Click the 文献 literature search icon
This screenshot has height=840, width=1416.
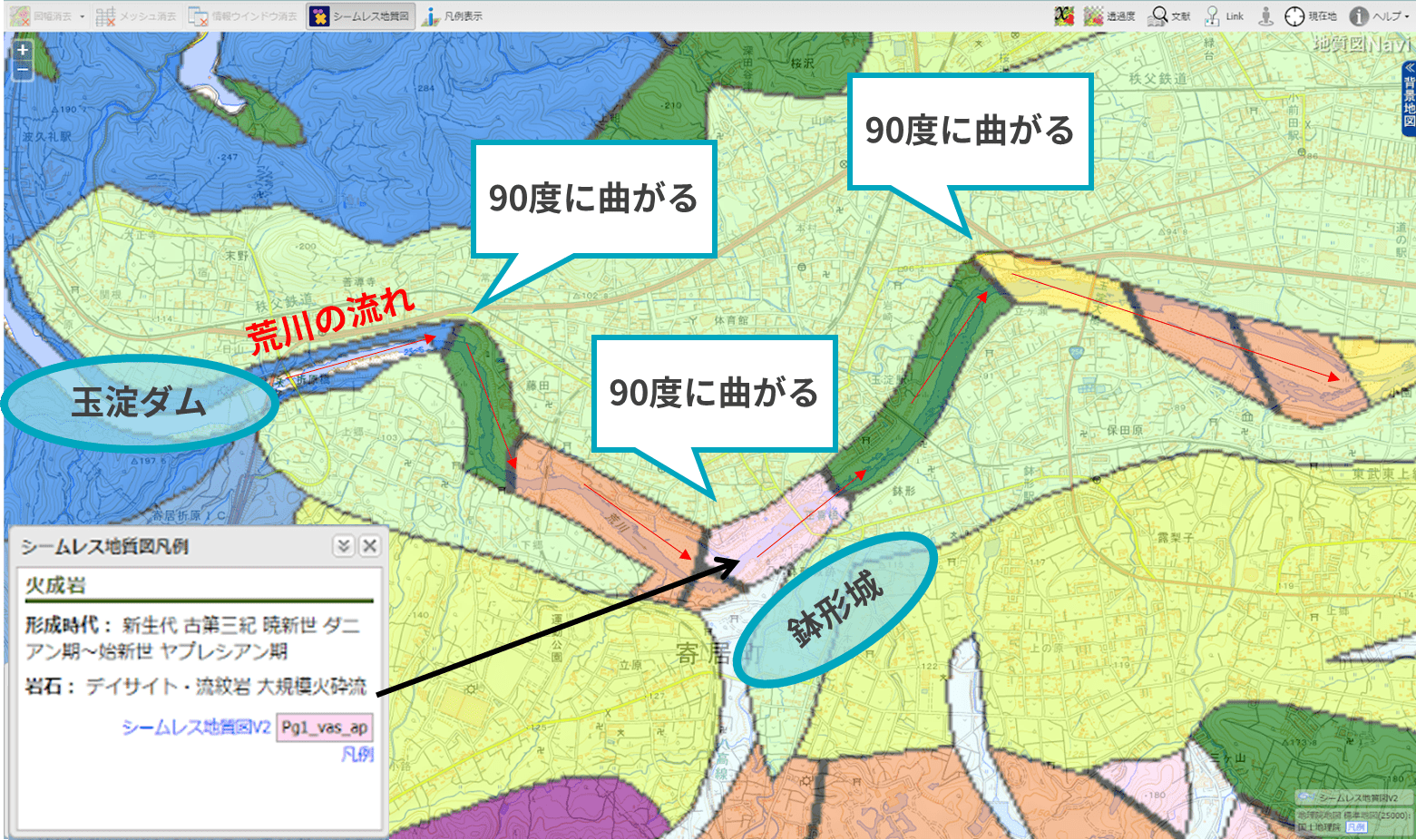tap(1169, 16)
